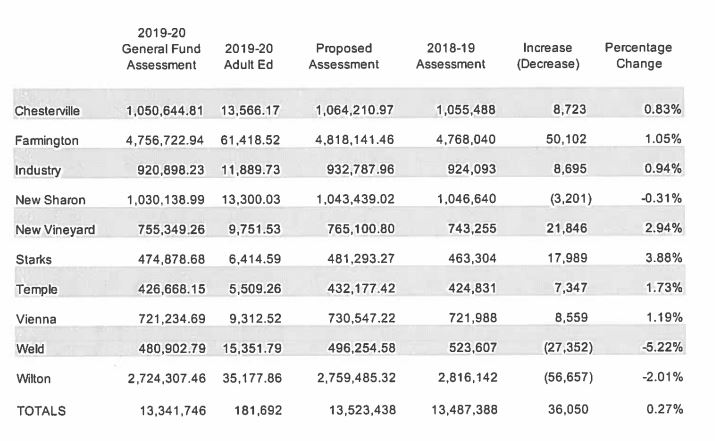This screenshot has height=441, width=715.
Task: Select the Vienna town name
Action: pos(35,319)
